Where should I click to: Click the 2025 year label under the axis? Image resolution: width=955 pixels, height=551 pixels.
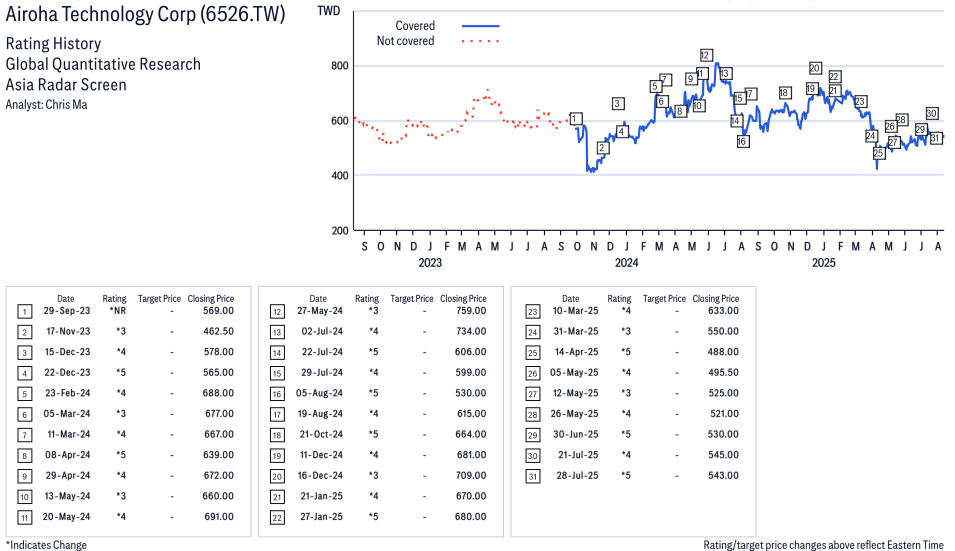[x=823, y=262]
